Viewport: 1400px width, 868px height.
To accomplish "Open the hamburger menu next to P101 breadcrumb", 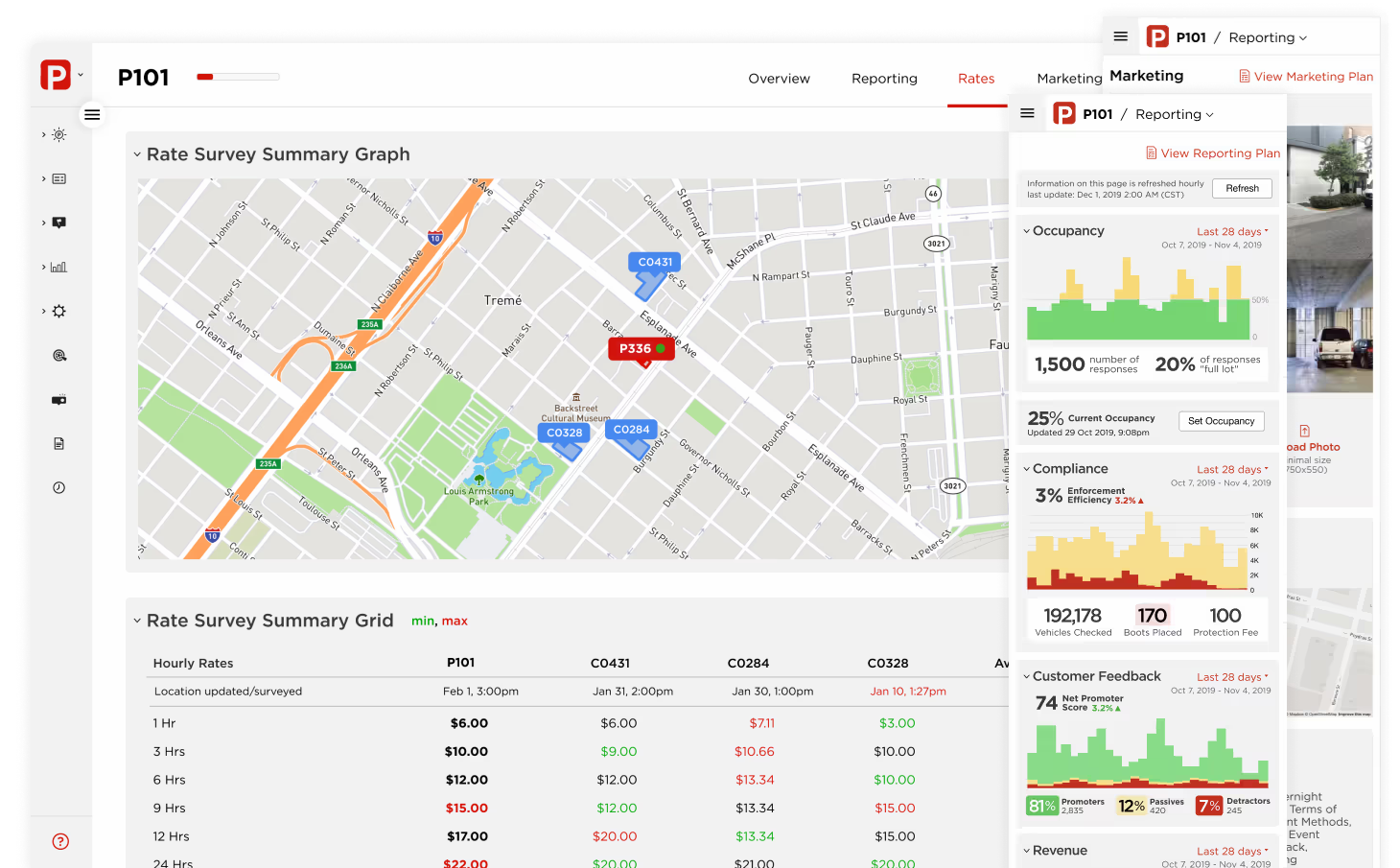I will (x=1026, y=113).
